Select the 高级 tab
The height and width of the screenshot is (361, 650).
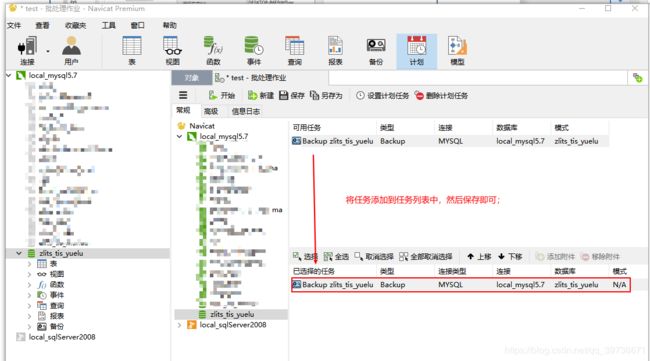pos(211,111)
